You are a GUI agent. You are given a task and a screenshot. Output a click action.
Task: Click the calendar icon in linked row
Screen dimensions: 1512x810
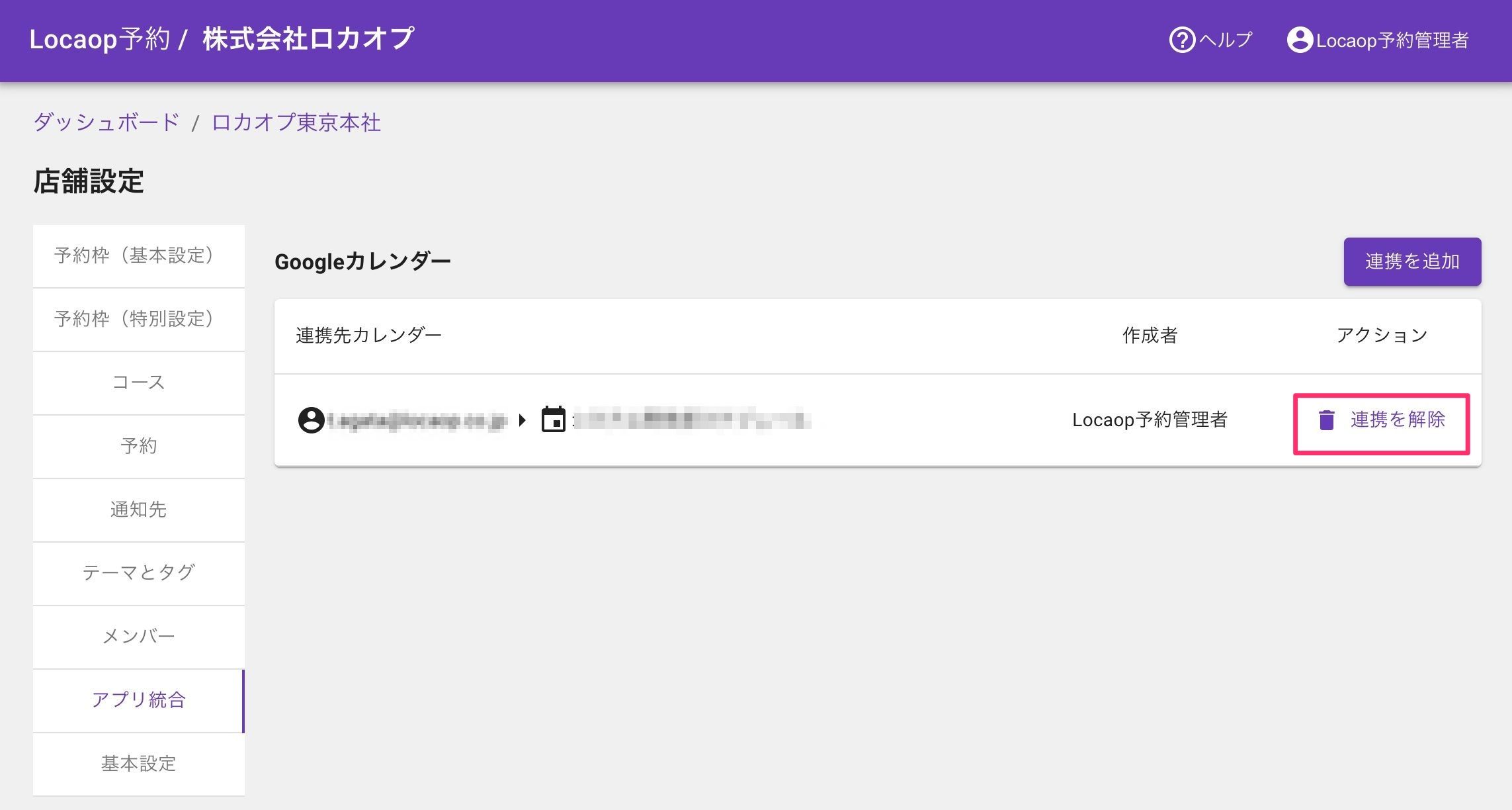tap(553, 420)
